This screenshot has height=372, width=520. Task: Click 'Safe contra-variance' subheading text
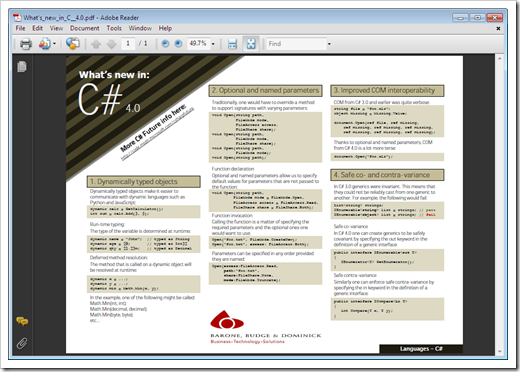pyautogui.click(x=355, y=275)
